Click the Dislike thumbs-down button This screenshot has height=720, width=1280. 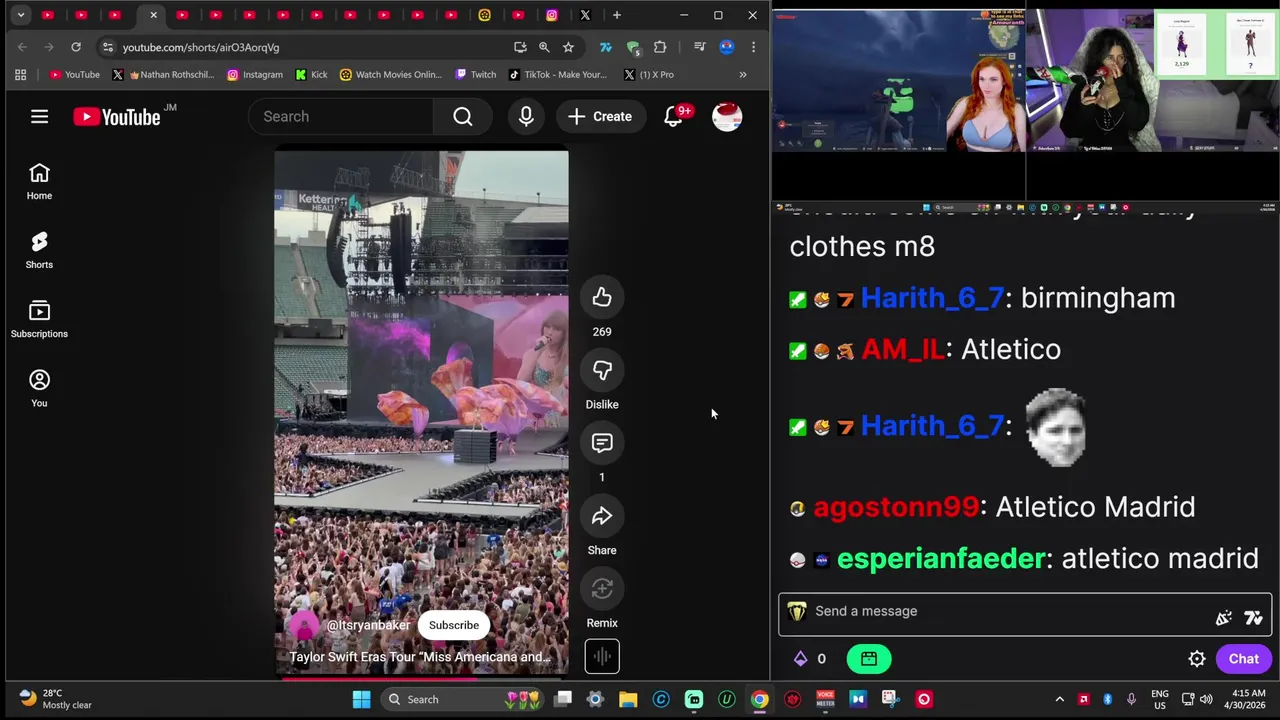602,370
